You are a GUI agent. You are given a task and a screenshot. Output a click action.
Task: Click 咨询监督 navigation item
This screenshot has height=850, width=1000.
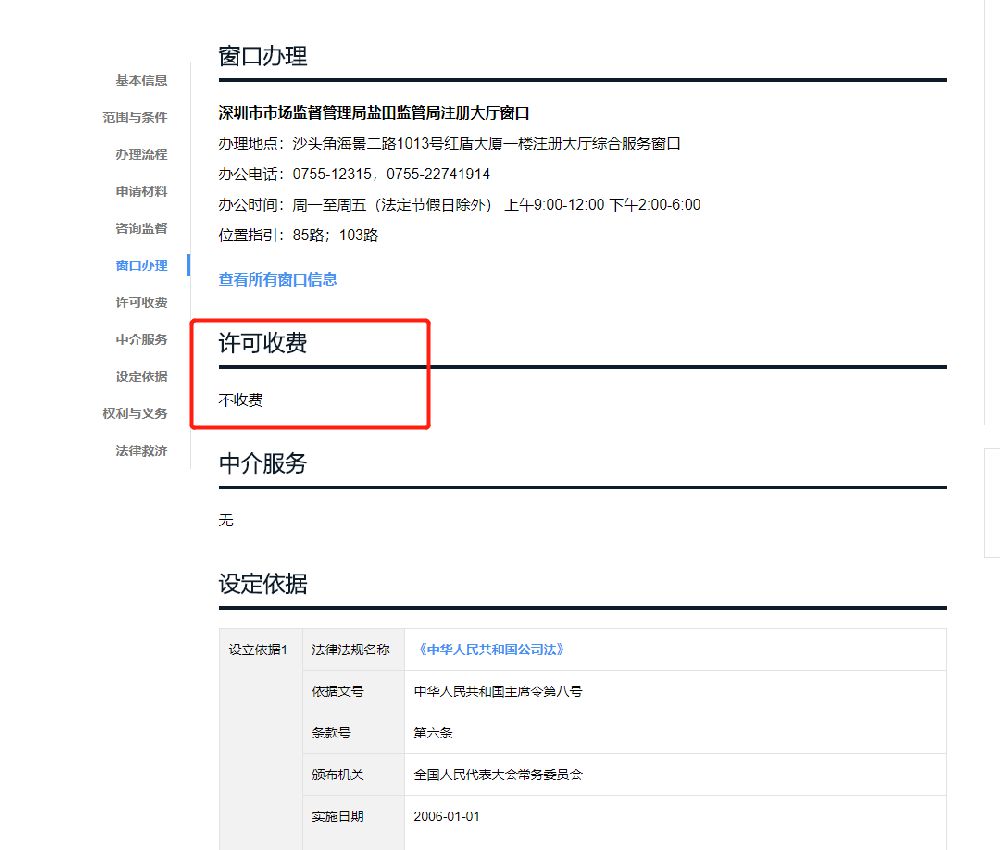[x=141, y=229]
